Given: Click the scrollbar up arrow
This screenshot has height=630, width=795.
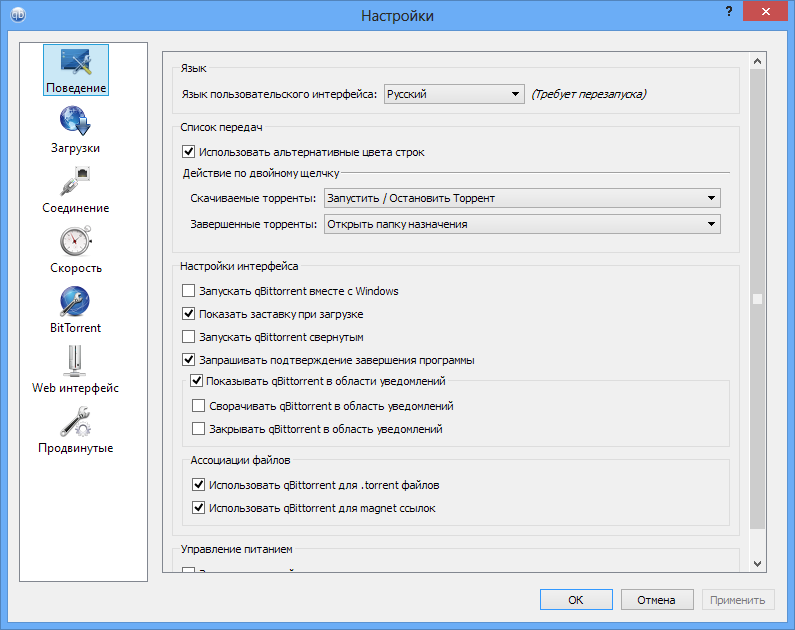Looking at the screenshot, I should pos(757,61).
